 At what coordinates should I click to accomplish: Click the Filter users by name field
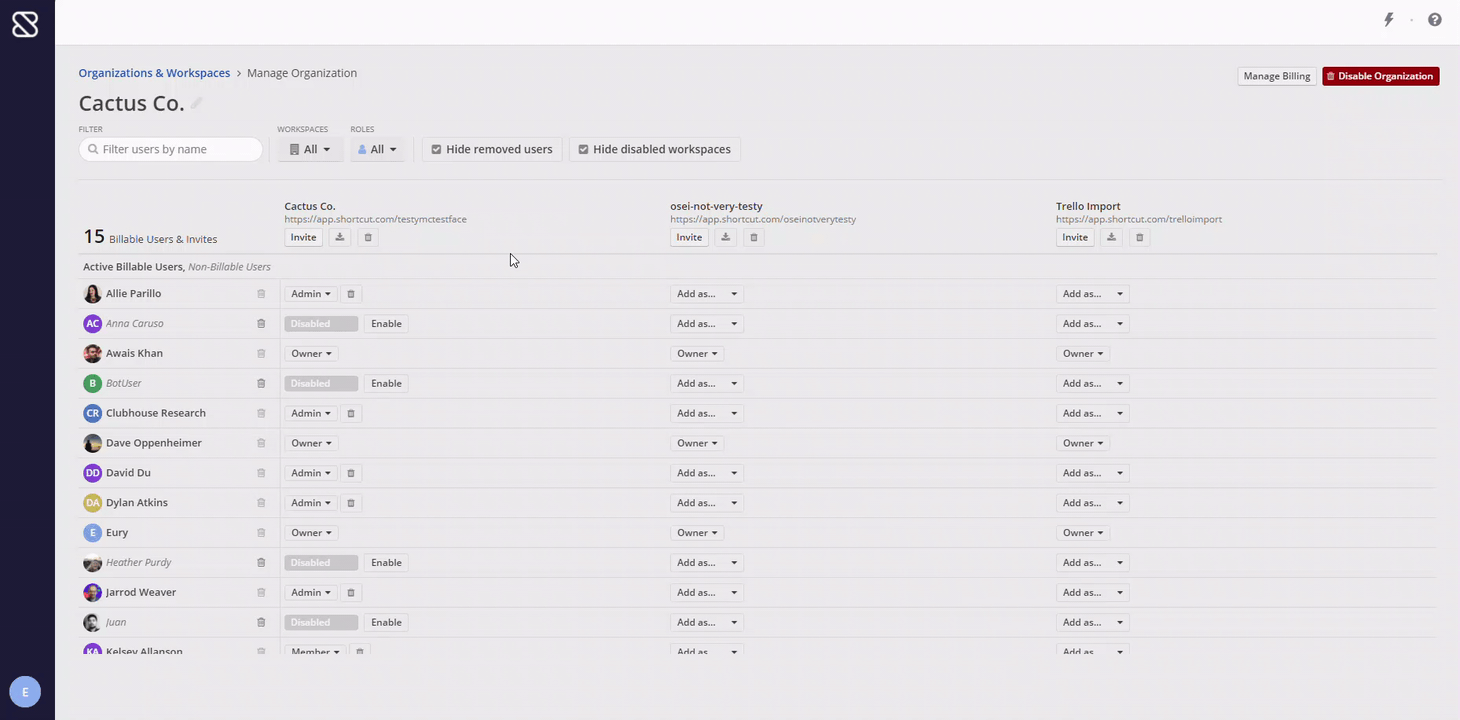(170, 148)
